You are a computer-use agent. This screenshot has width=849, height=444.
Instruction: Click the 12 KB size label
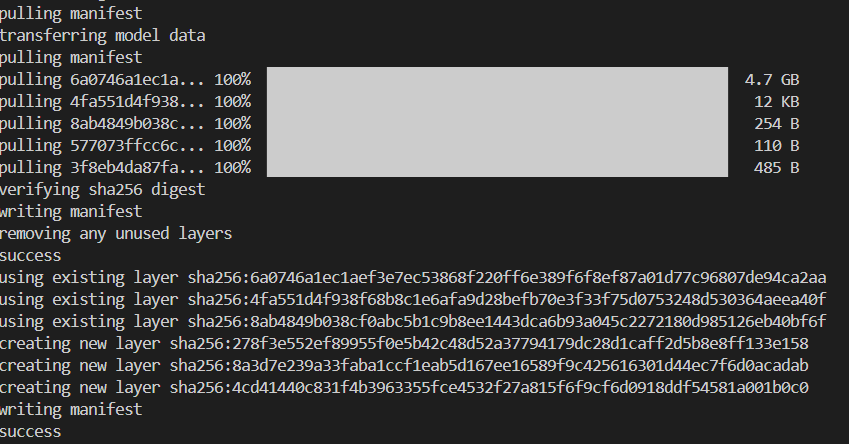(776, 101)
